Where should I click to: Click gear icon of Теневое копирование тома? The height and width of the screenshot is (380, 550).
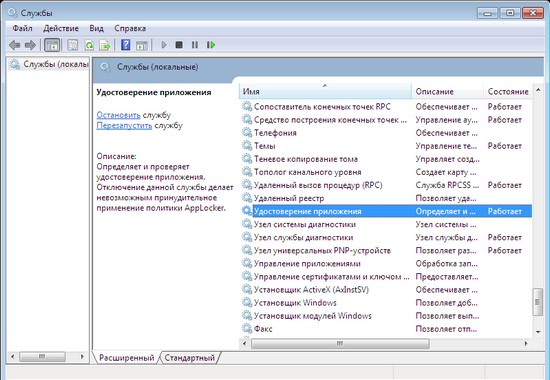[x=247, y=159]
